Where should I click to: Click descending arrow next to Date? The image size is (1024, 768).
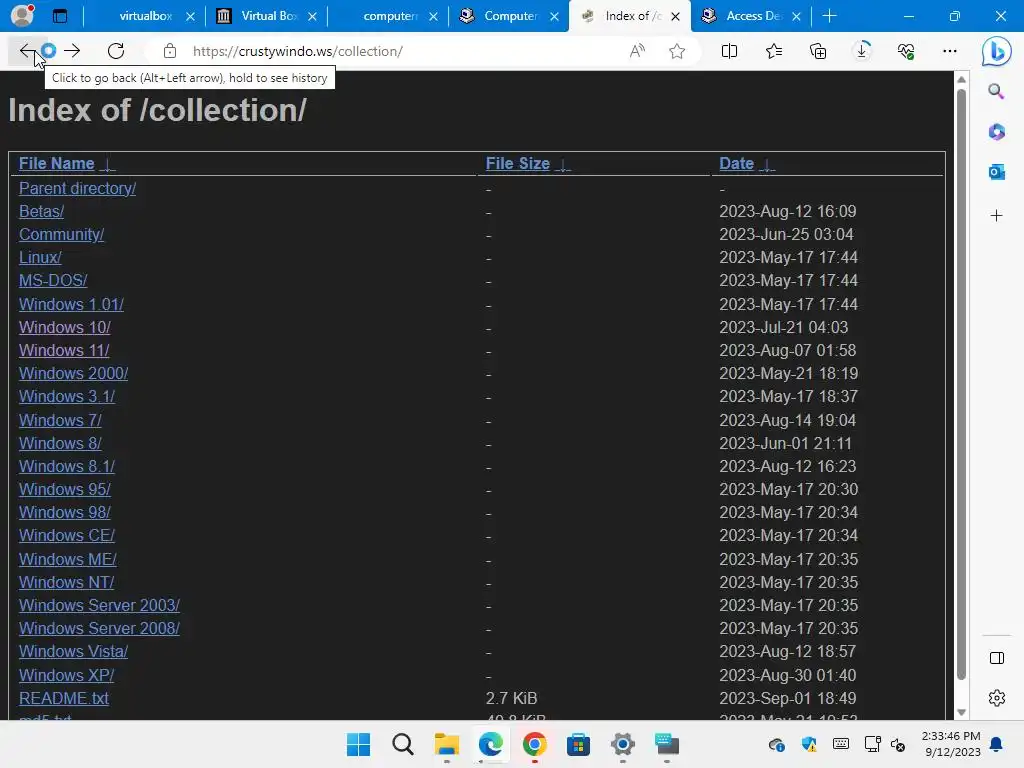click(767, 165)
